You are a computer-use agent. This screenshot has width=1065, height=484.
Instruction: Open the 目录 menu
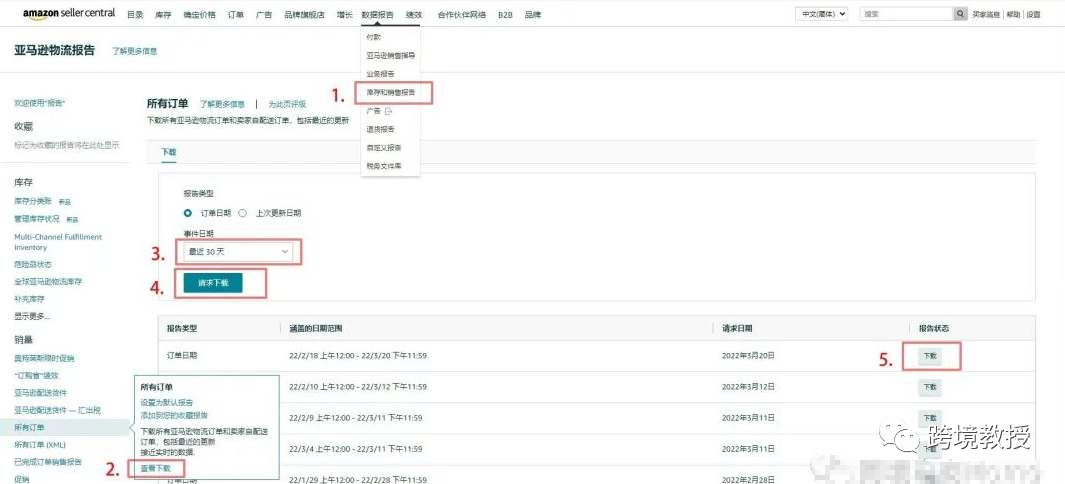(134, 14)
